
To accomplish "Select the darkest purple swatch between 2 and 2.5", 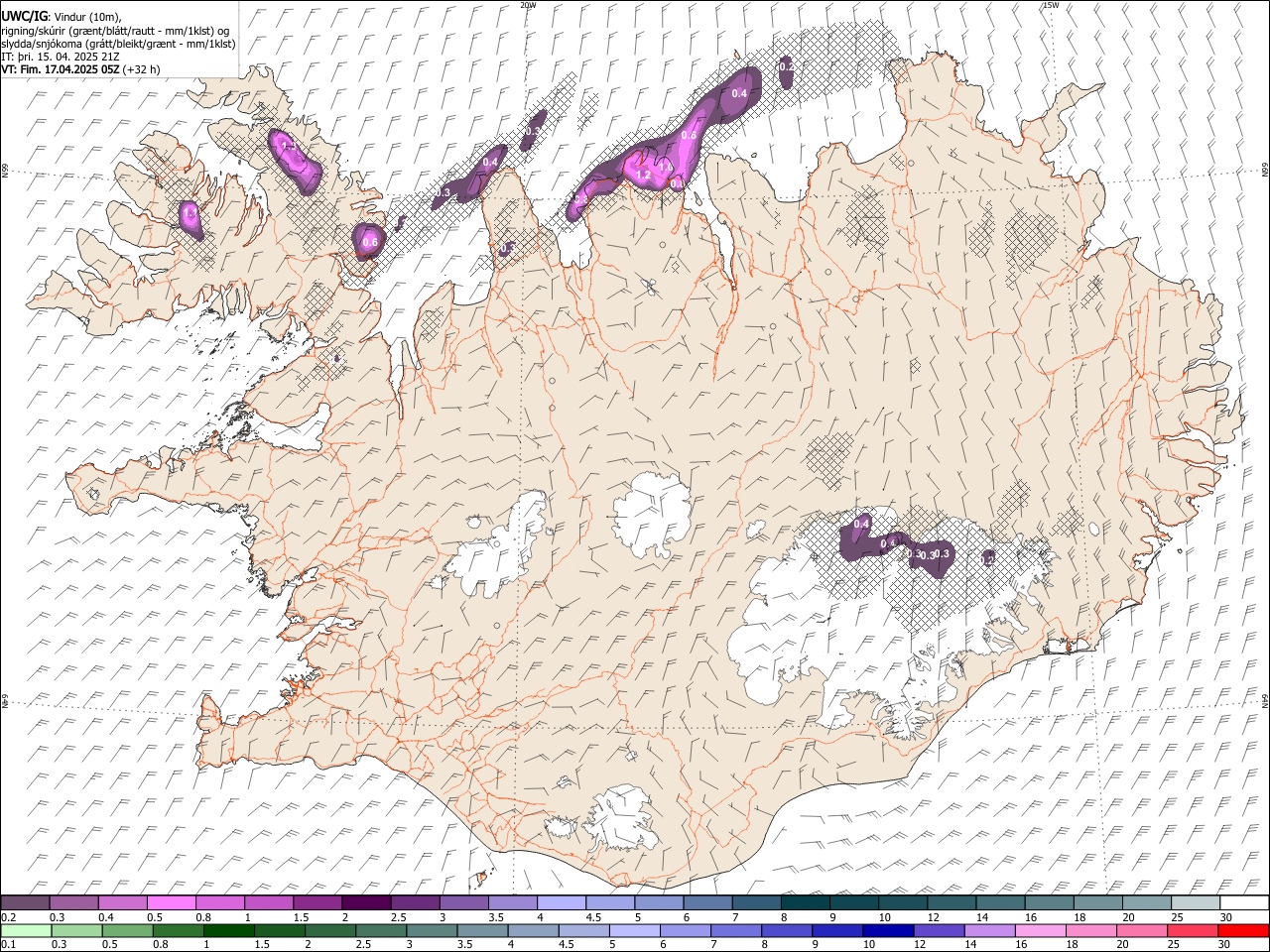I will [366, 902].
